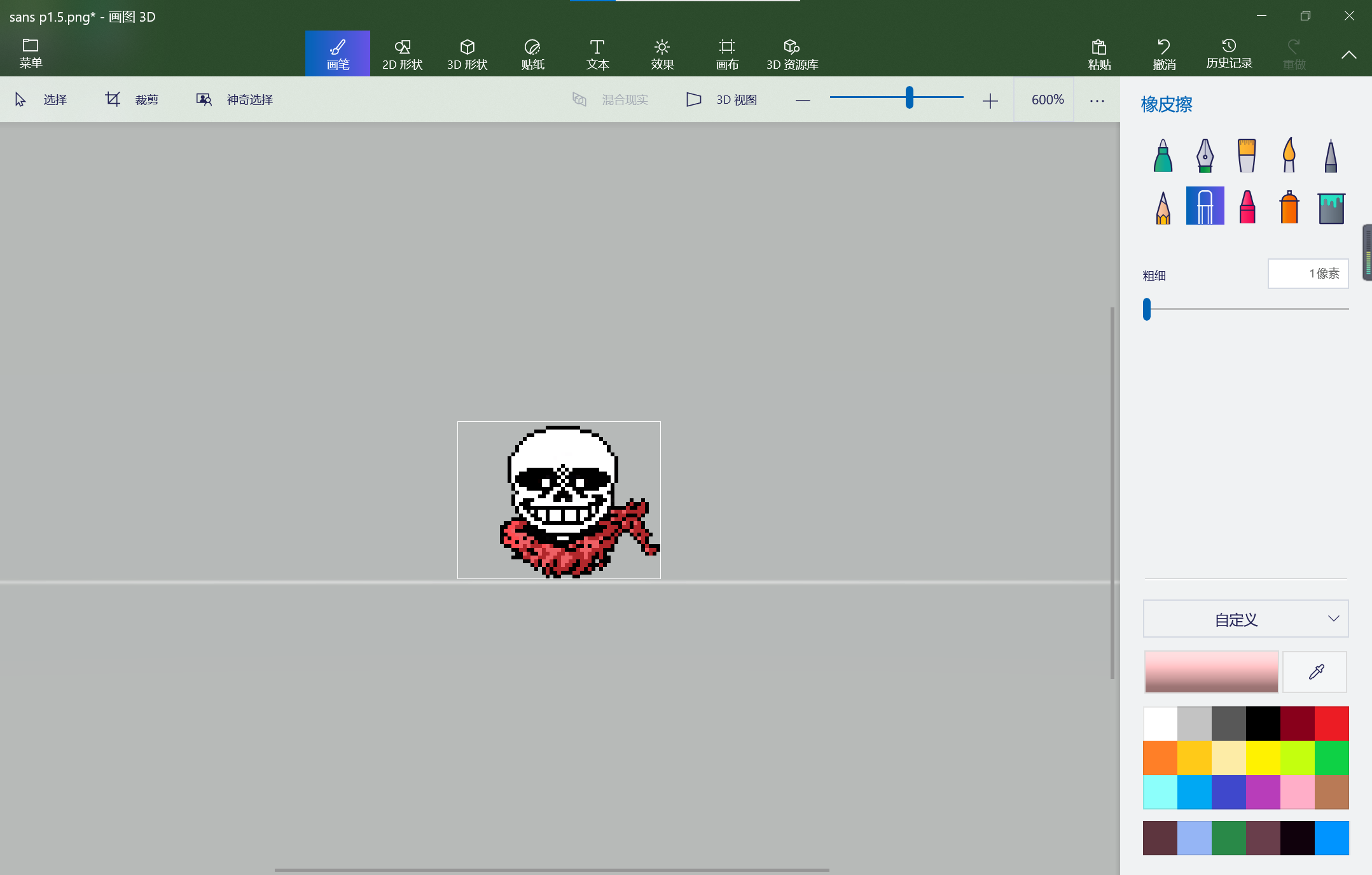Select the marker brush tool
Viewport: 1372px width, 875px height.
tap(1163, 155)
